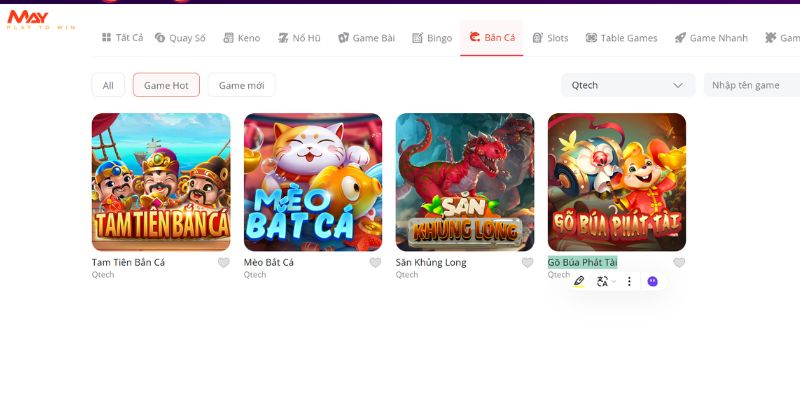Click the translate icon in selection popup
The image size is (800, 400).
tap(602, 282)
